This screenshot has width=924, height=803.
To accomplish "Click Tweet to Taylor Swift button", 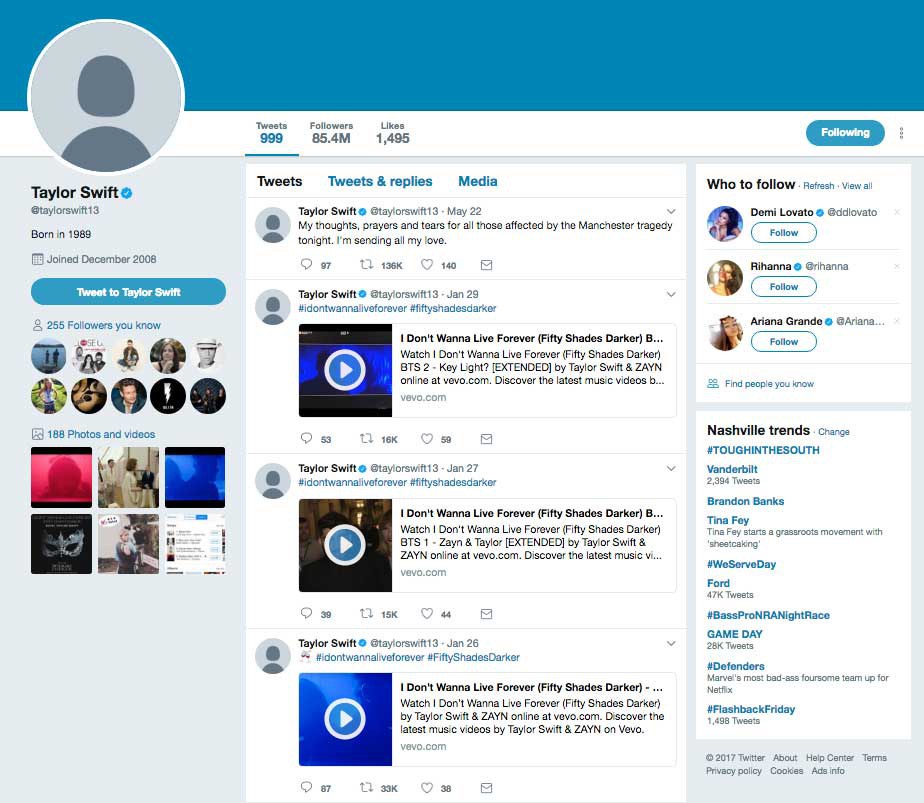I will click(128, 292).
